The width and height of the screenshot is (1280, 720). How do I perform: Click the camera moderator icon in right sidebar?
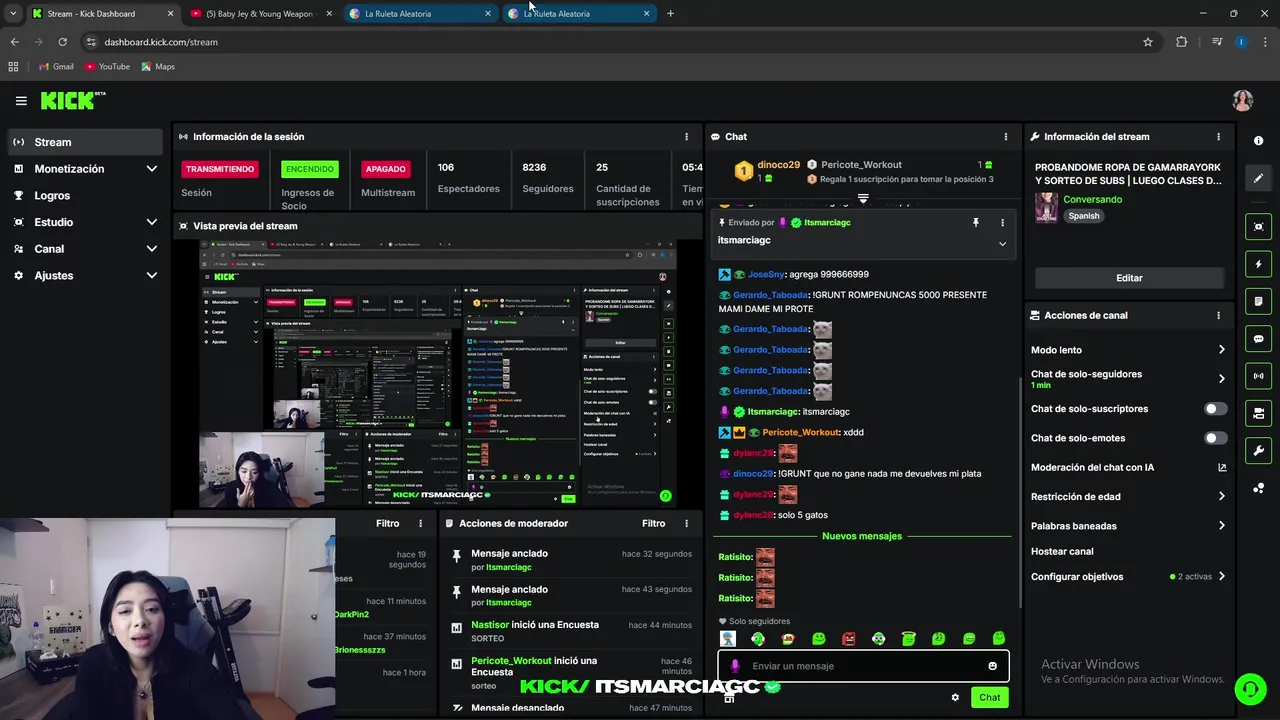[1258, 413]
